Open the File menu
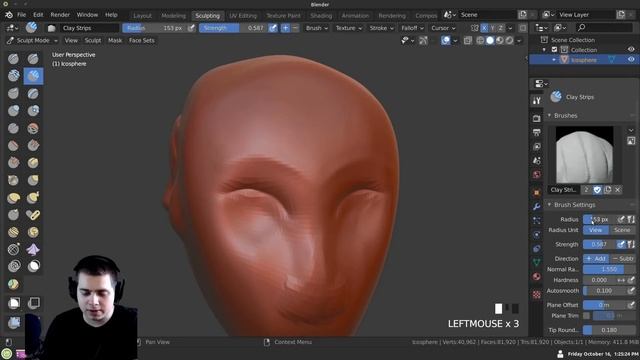Screen dimensions: 640x360 [22, 15]
